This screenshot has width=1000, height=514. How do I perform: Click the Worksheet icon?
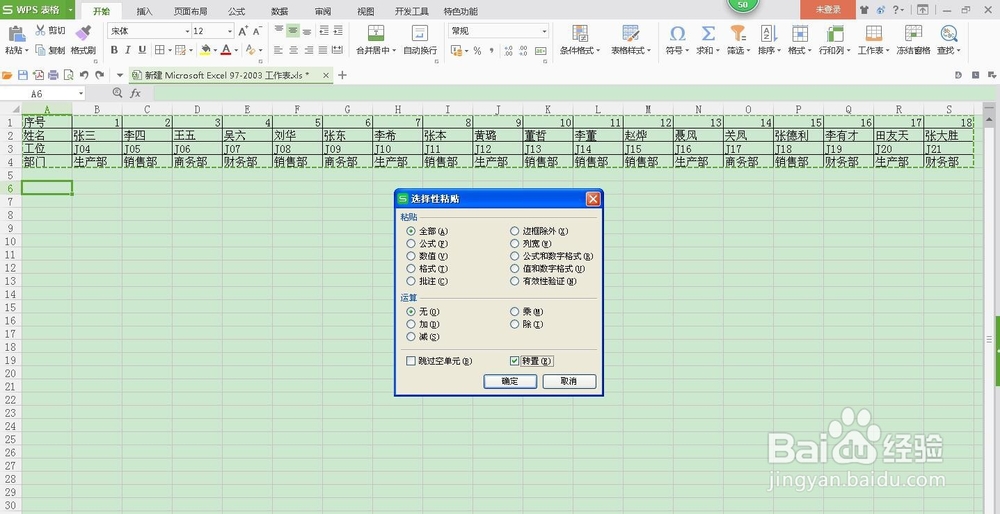[x=874, y=33]
